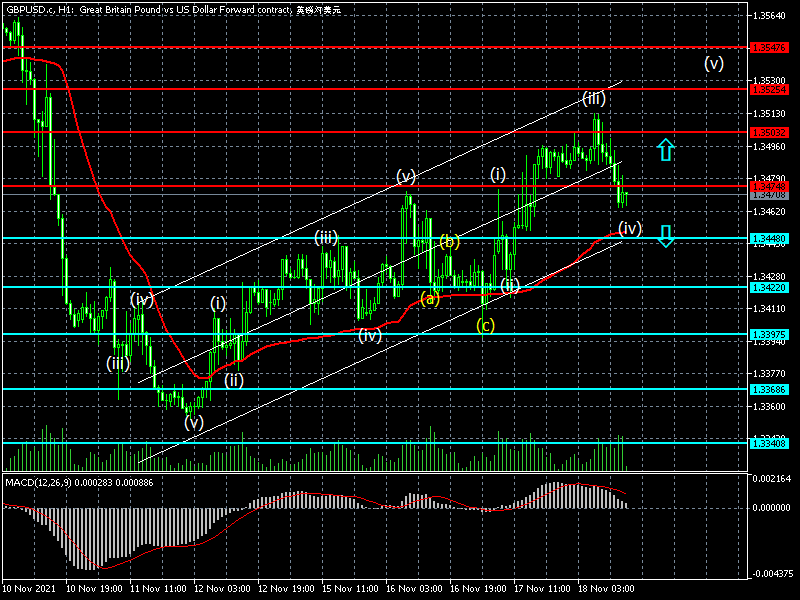Click the cyan 1.33408 price level tag
The image size is (800, 600).
click(772, 442)
